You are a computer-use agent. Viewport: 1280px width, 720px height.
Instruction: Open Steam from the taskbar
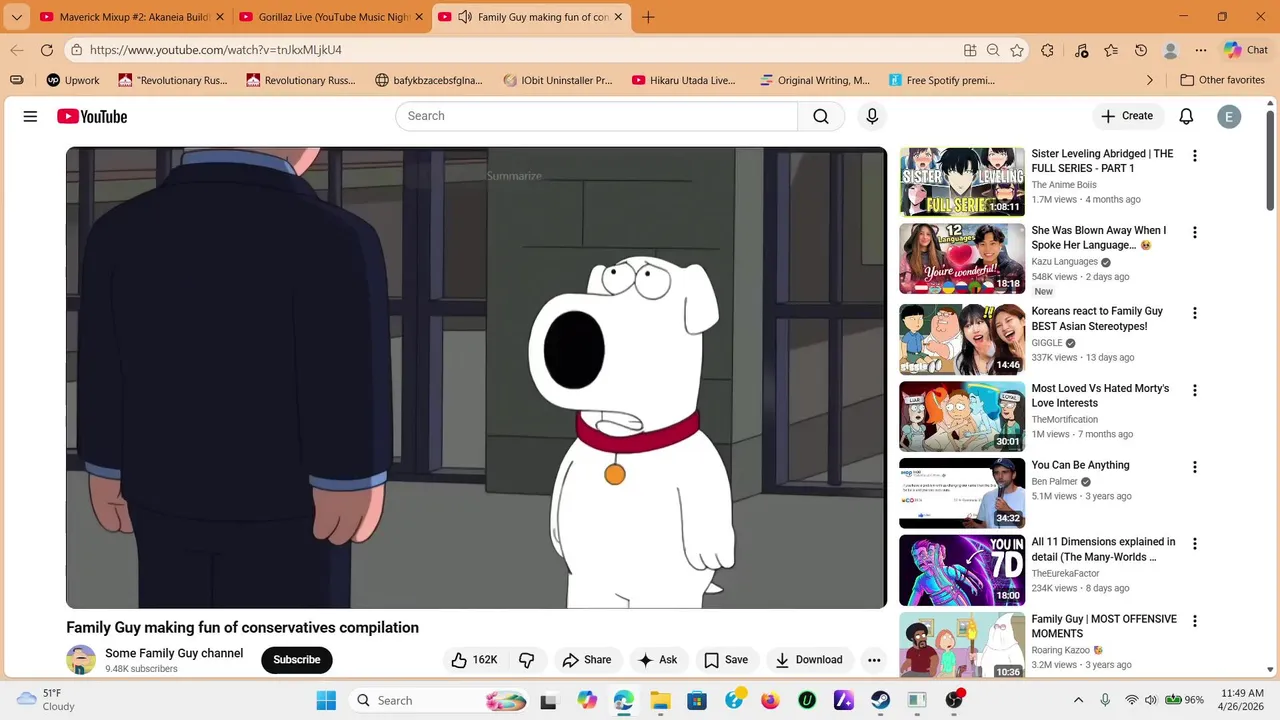click(x=880, y=700)
